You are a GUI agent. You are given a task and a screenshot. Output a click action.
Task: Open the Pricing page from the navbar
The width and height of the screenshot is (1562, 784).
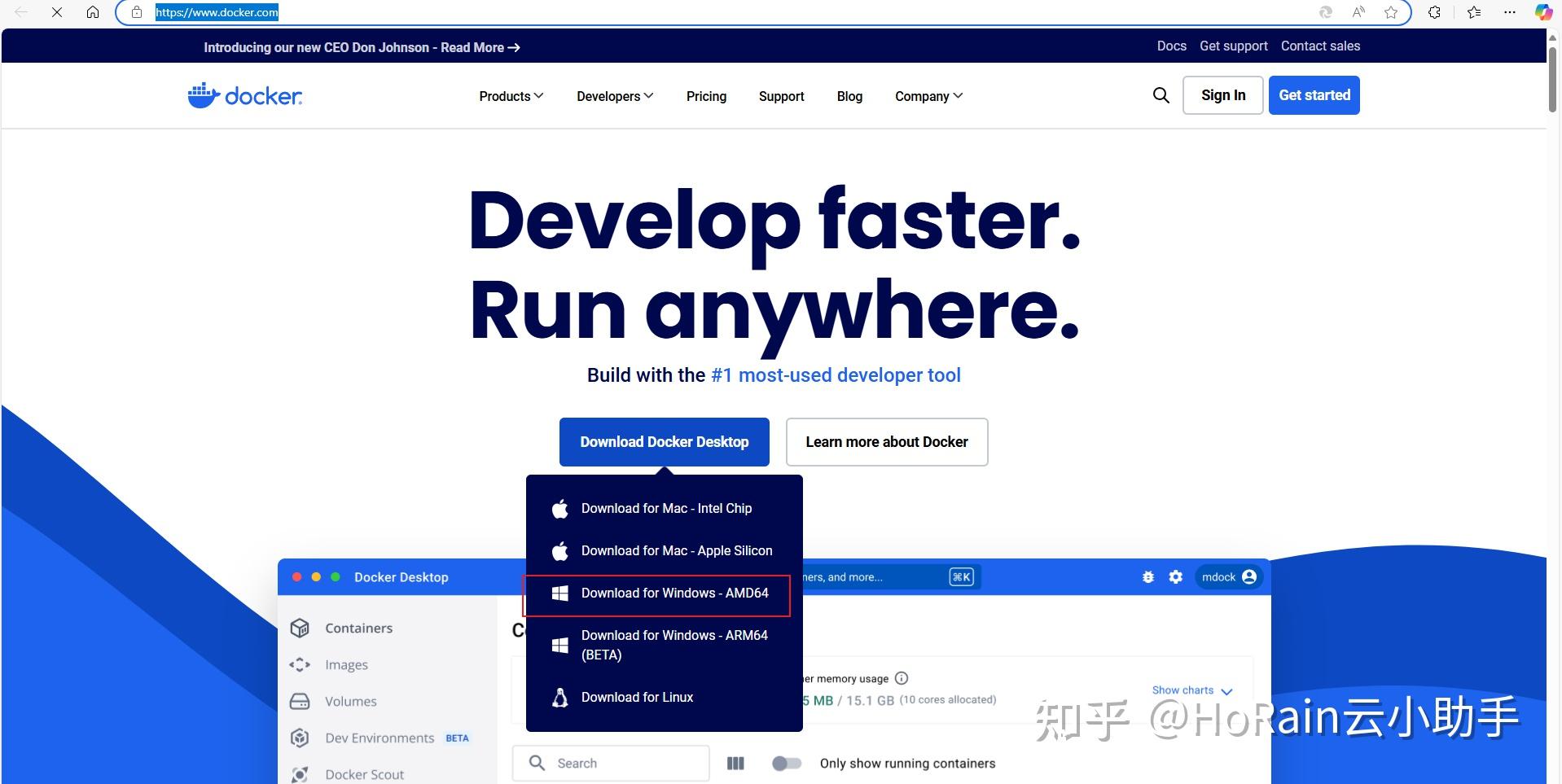tap(705, 95)
